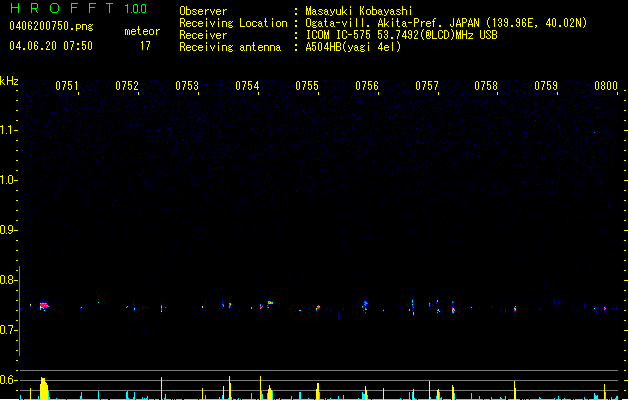The height and width of the screenshot is (400, 629).
Task: Click the 0752 time axis label
Action: click(127, 86)
